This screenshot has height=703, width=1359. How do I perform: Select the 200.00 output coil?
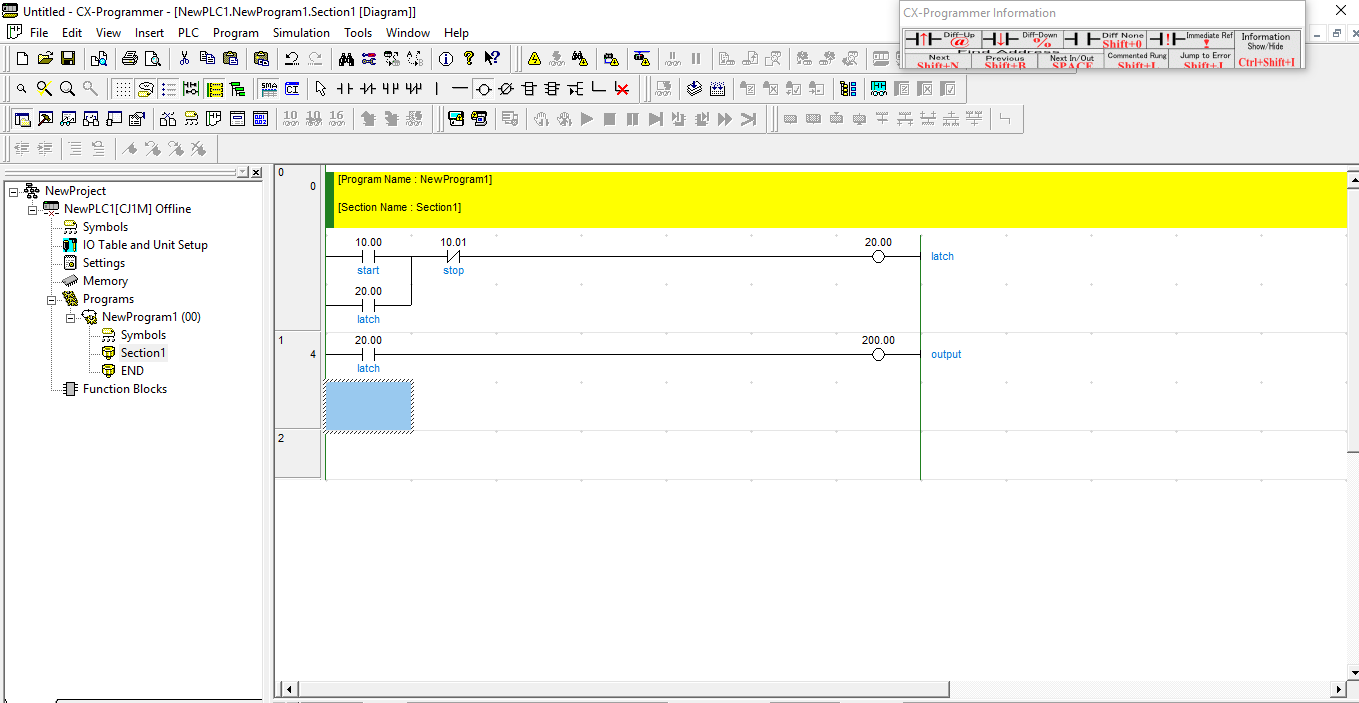tap(878, 354)
